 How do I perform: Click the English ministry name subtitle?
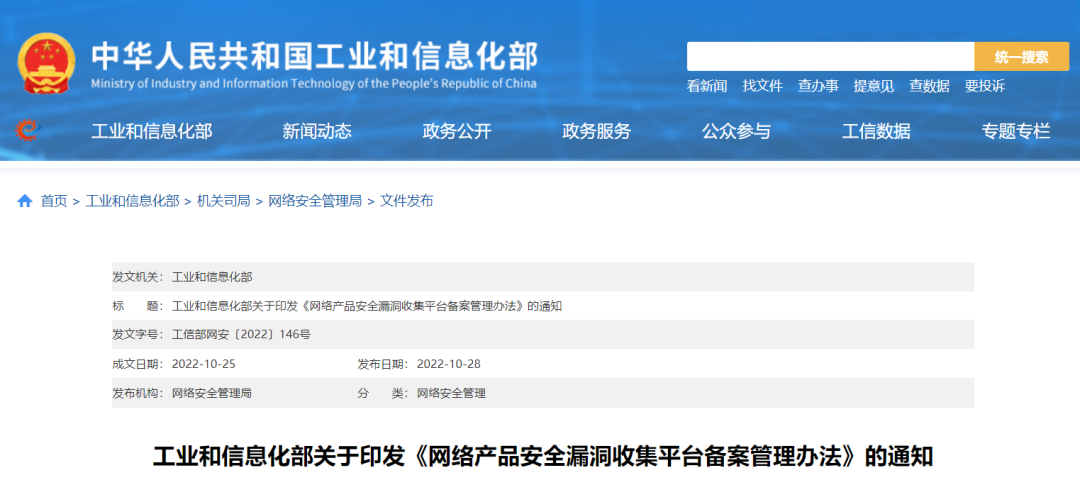click(313, 84)
